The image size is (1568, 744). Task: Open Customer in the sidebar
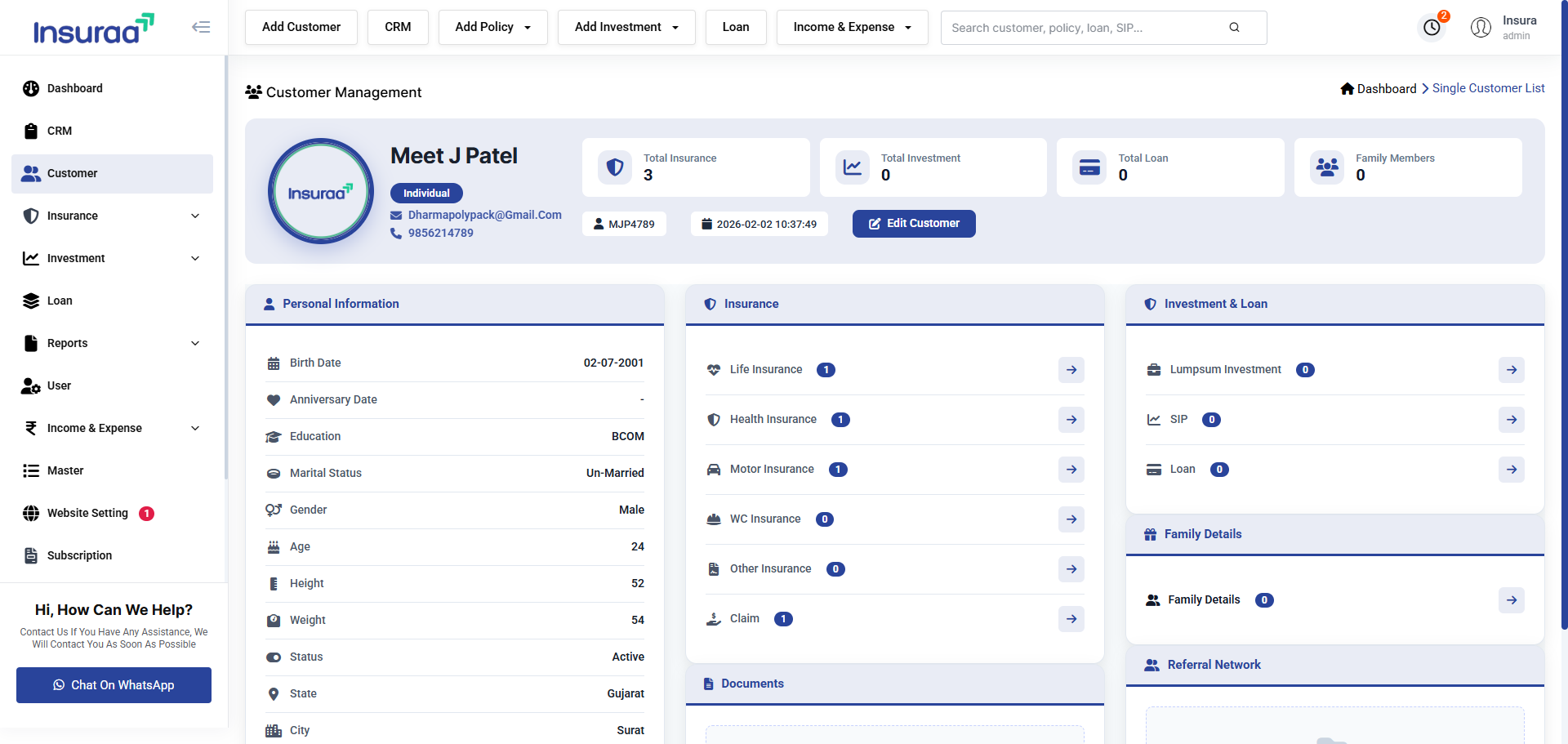pos(112,173)
